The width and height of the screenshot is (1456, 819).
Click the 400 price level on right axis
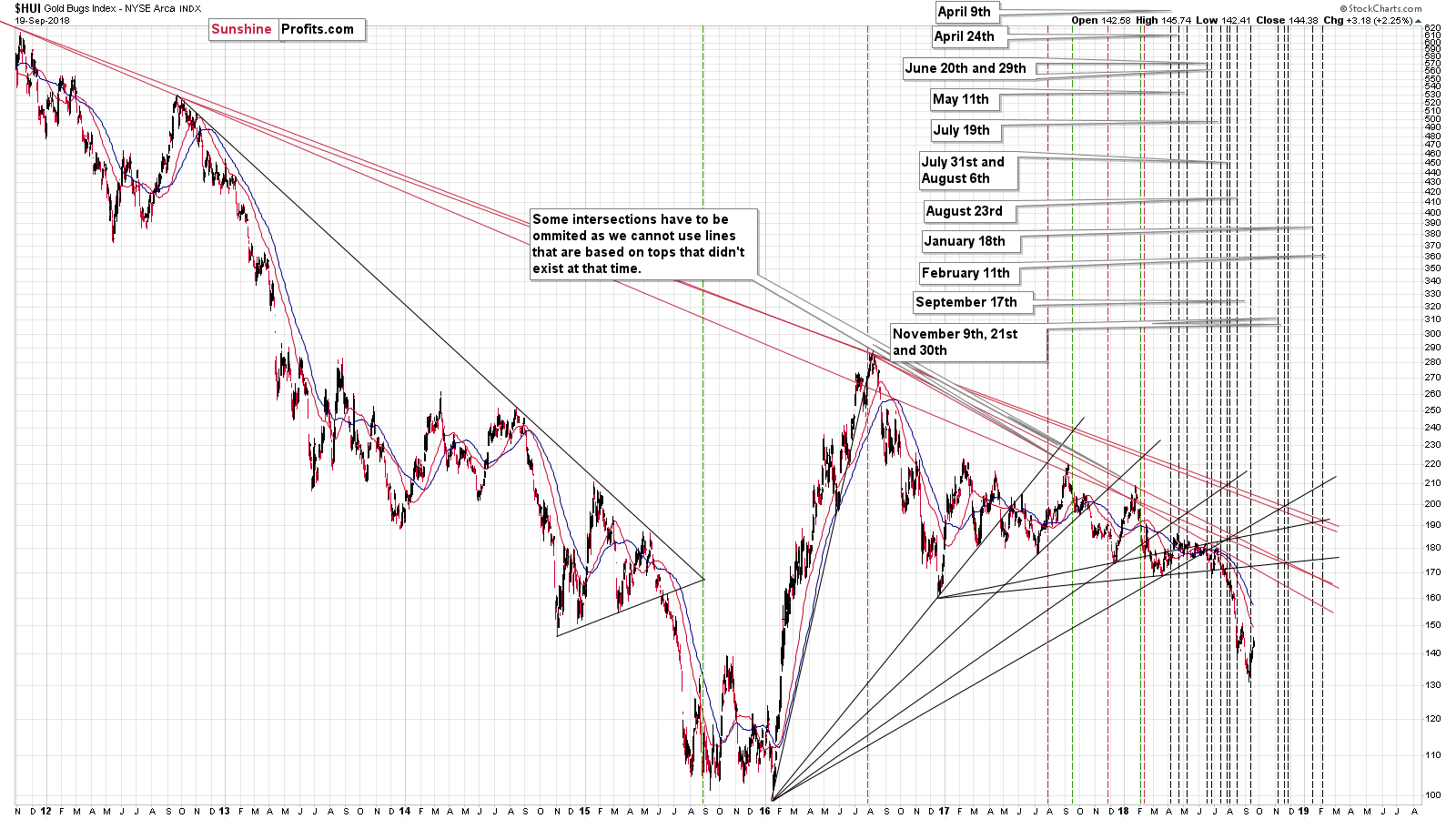[x=1432, y=213]
